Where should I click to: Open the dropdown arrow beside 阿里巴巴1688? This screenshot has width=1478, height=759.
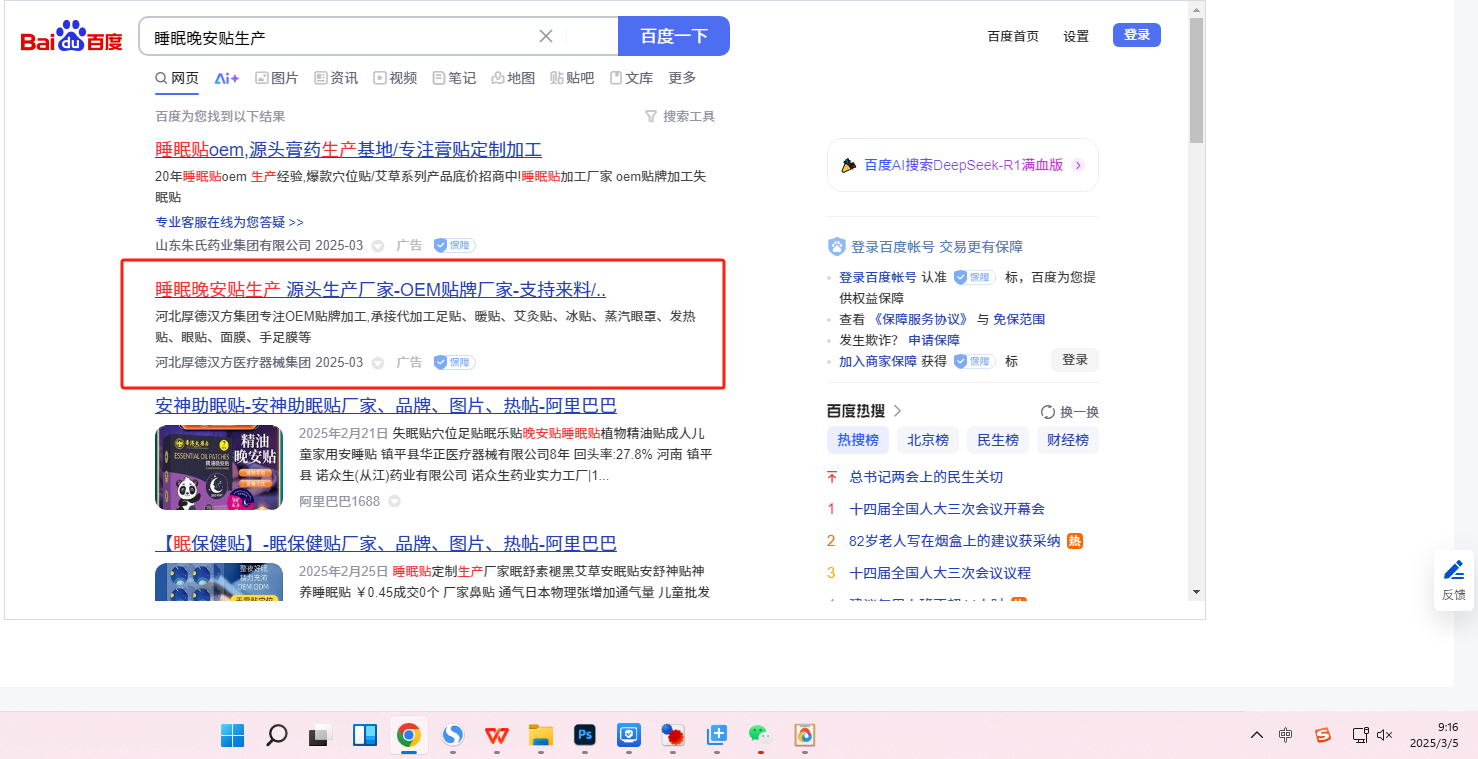395,501
